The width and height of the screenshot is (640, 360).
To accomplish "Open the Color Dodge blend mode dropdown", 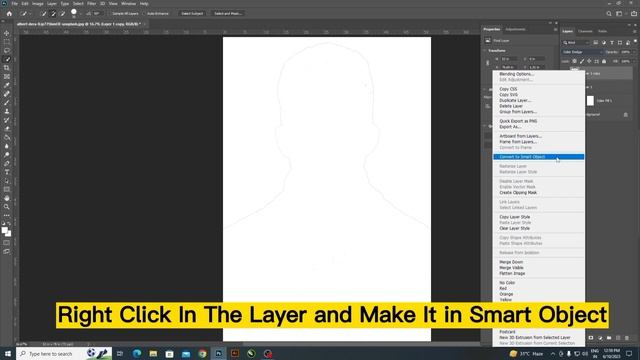I will tap(582, 52).
